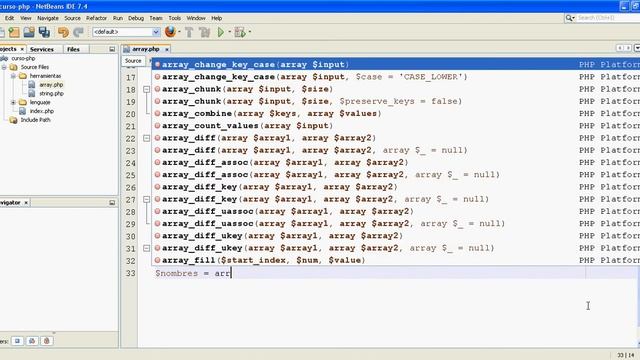The height and width of the screenshot is (360, 640).
Task: Click the Redo toolbar icon
Action: [78, 32]
